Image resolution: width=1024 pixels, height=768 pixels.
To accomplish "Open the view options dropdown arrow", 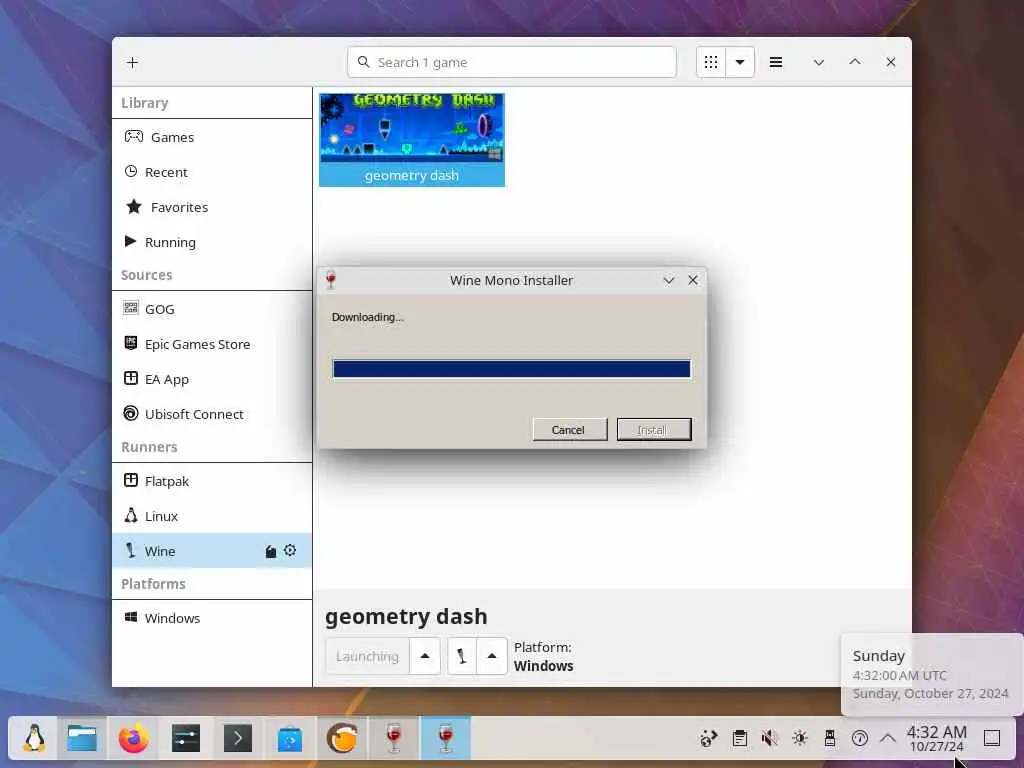I will coord(740,62).
